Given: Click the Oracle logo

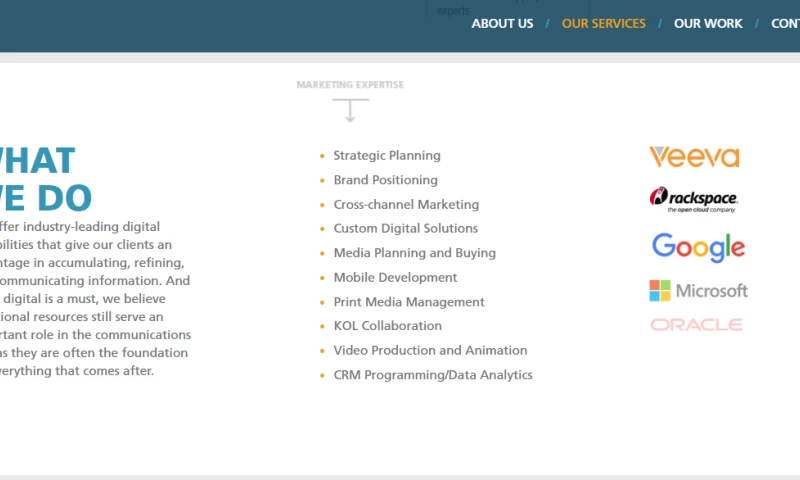Looking at the screenshot, I should (x=696, y=325).
